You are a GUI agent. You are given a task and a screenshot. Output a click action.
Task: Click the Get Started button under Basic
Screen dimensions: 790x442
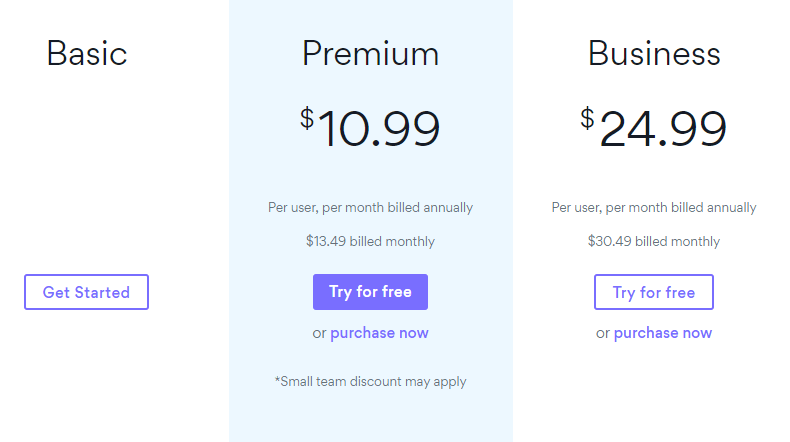coord(86,292)
